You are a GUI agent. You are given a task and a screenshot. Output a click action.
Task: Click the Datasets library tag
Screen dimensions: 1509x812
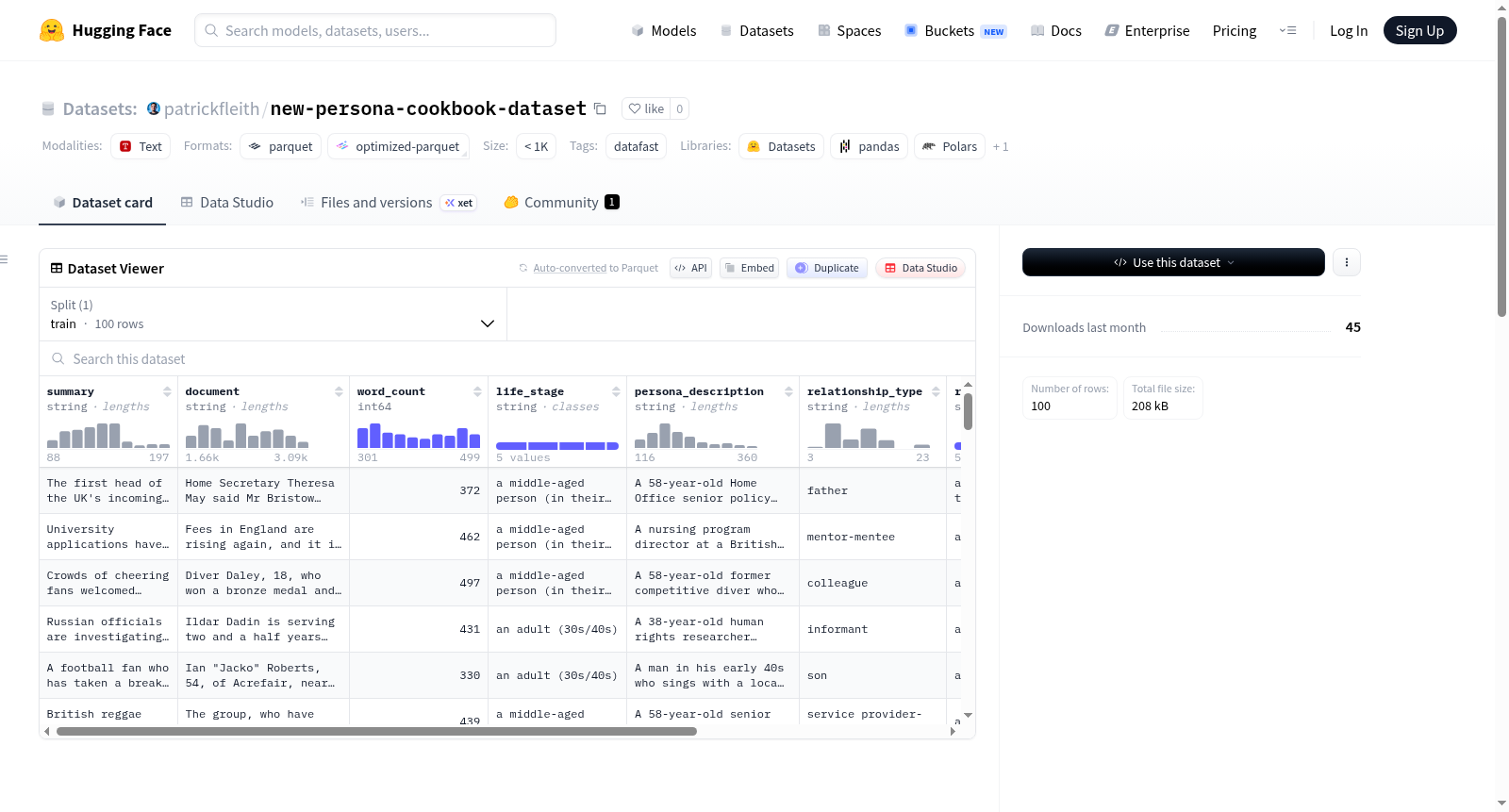(781, 146)
